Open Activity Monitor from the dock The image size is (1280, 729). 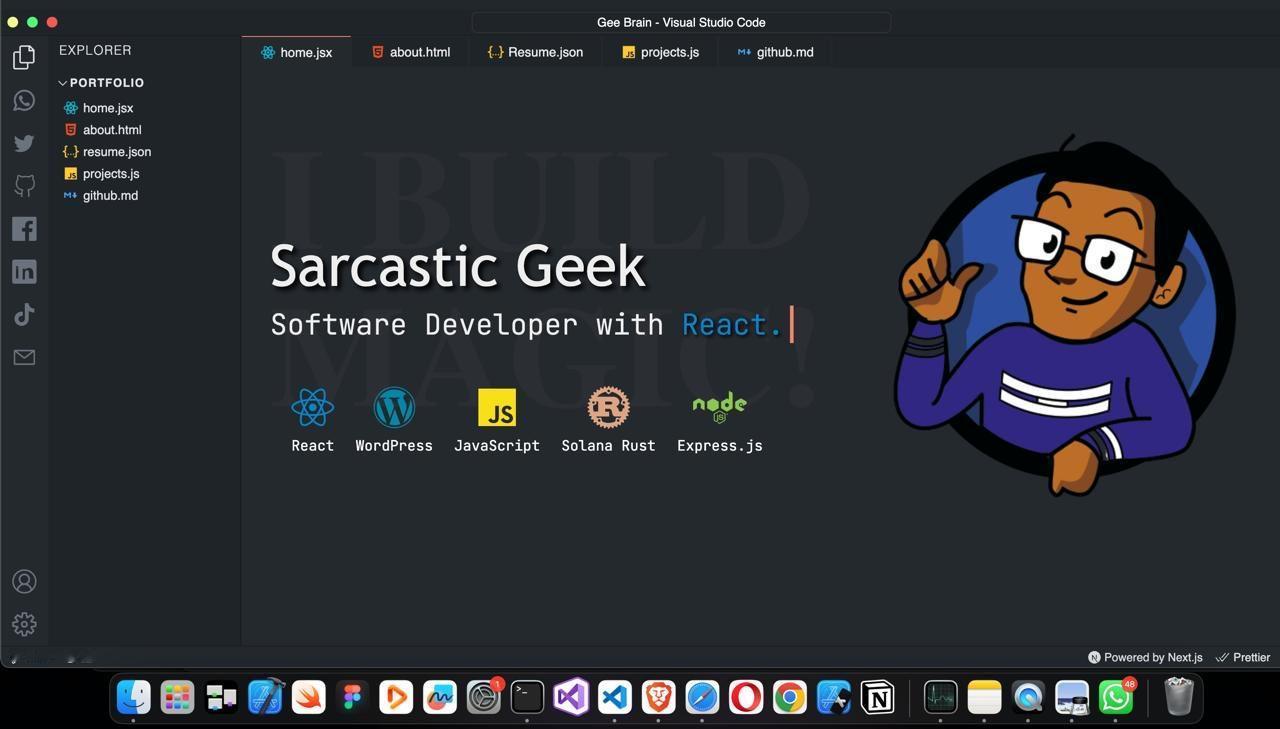tap(940, 697)
